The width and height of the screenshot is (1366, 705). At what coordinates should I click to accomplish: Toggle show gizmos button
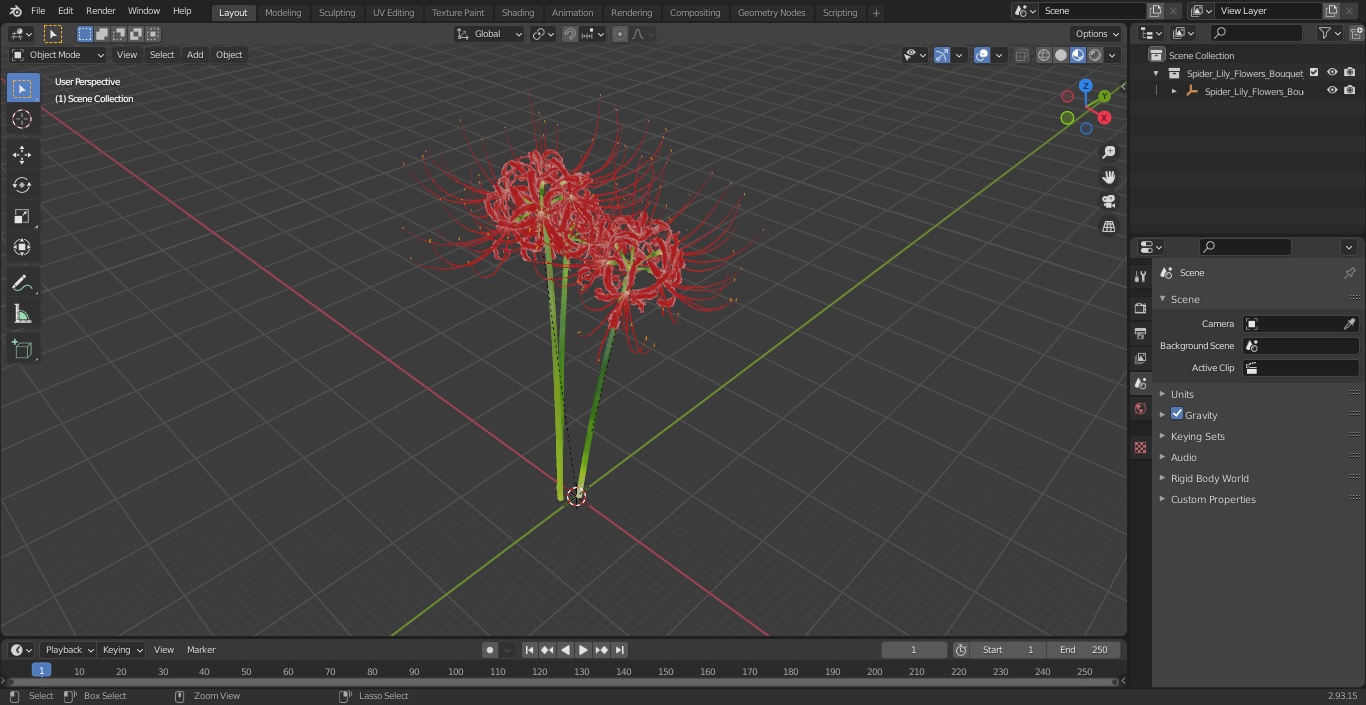(x=942, y=55)
